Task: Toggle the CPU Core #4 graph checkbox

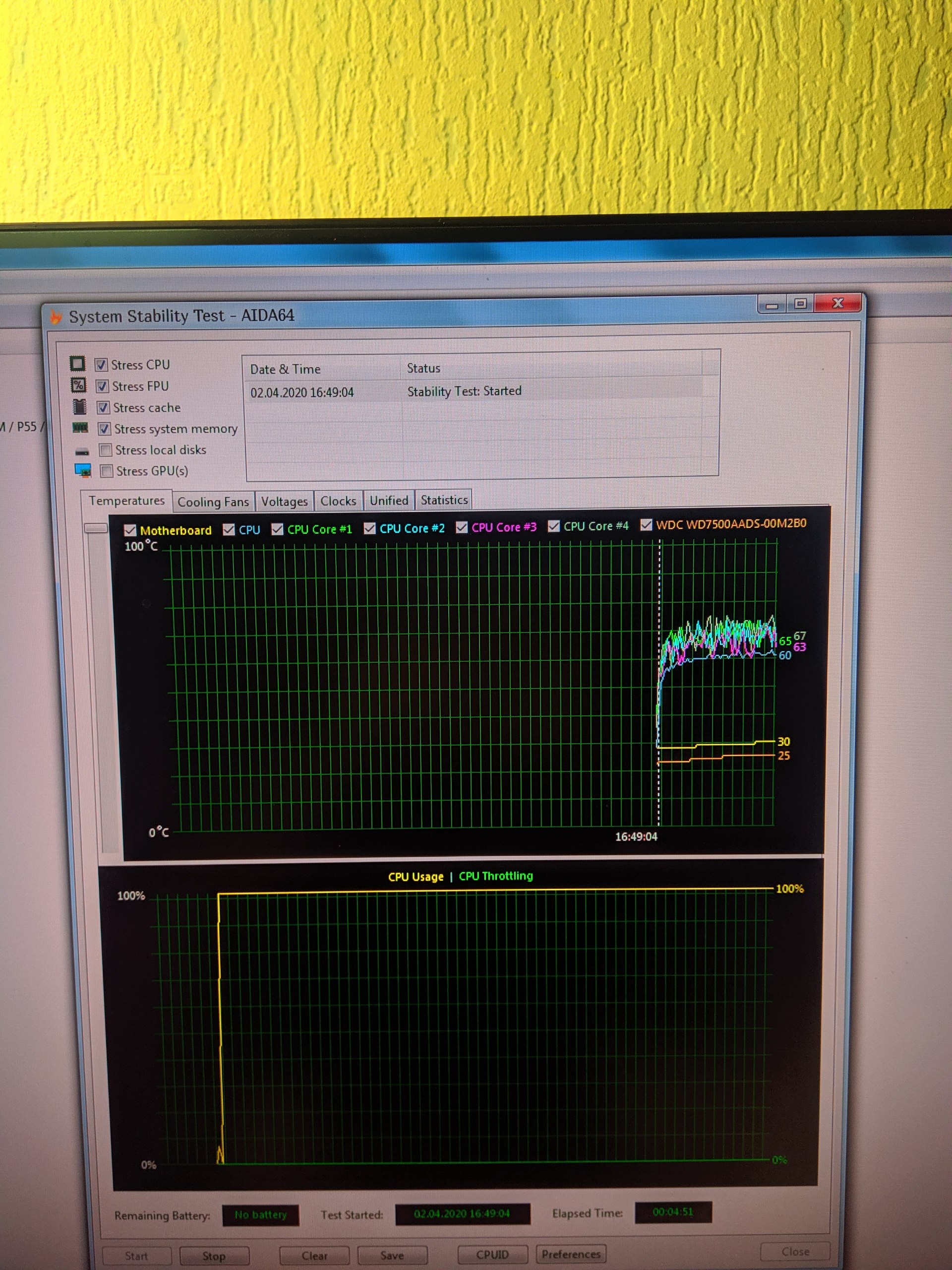Action: point(554,526)
